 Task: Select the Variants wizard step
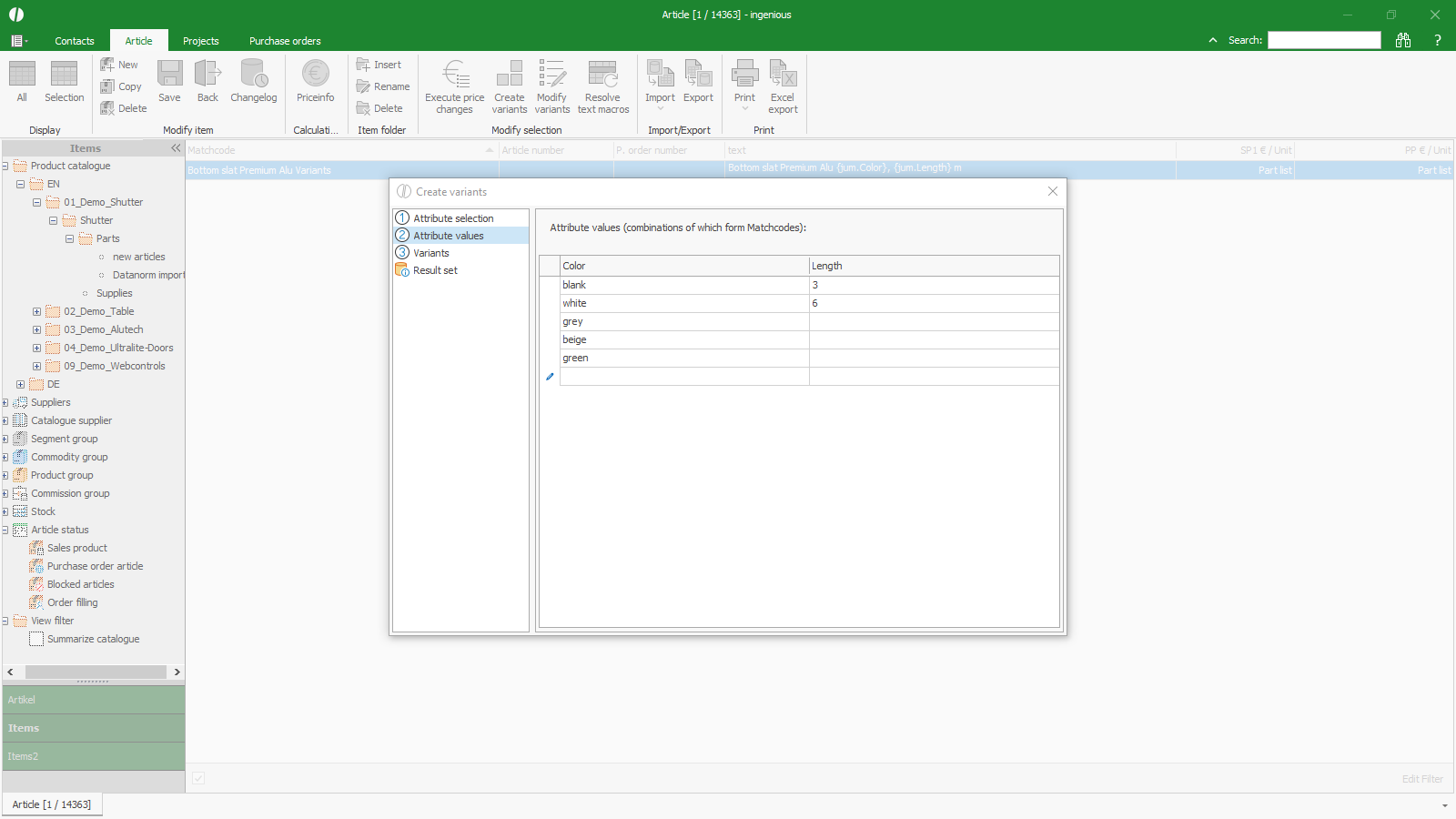point(430,253)
